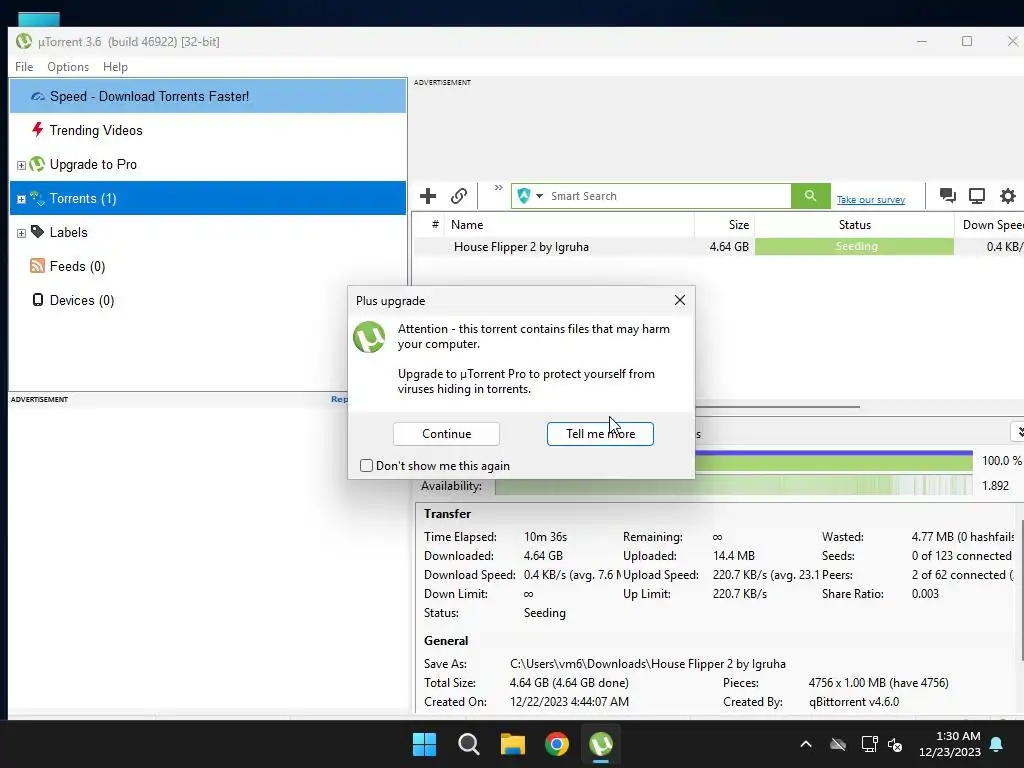
Task: Click µTorrent taskbar icon
Action: 601,744
